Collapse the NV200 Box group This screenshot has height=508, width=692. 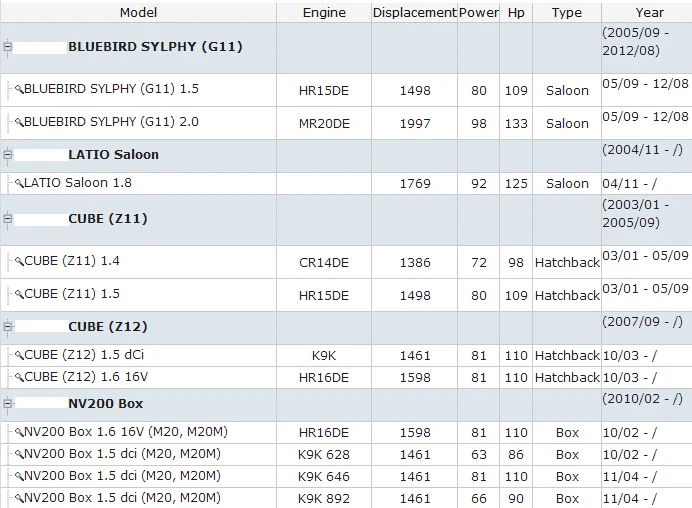[8, 403]
